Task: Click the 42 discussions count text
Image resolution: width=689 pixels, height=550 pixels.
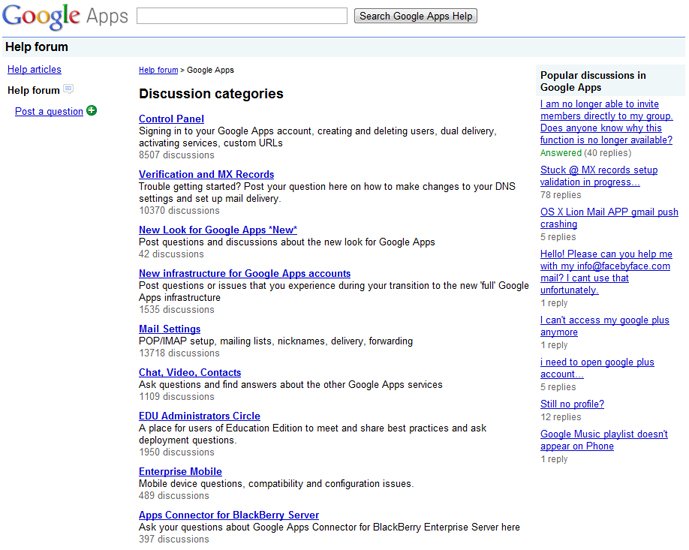Action: pyautogui.click(x=171, y=254)
